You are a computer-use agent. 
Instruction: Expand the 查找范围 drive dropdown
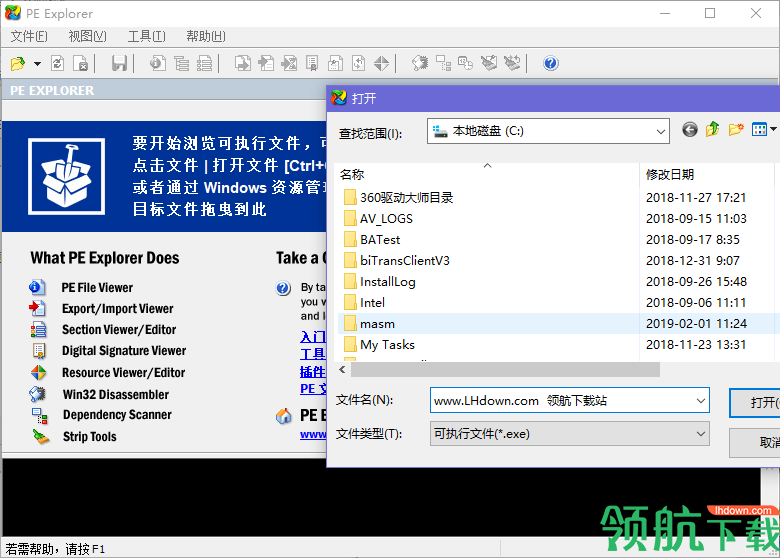click(660, 131)
